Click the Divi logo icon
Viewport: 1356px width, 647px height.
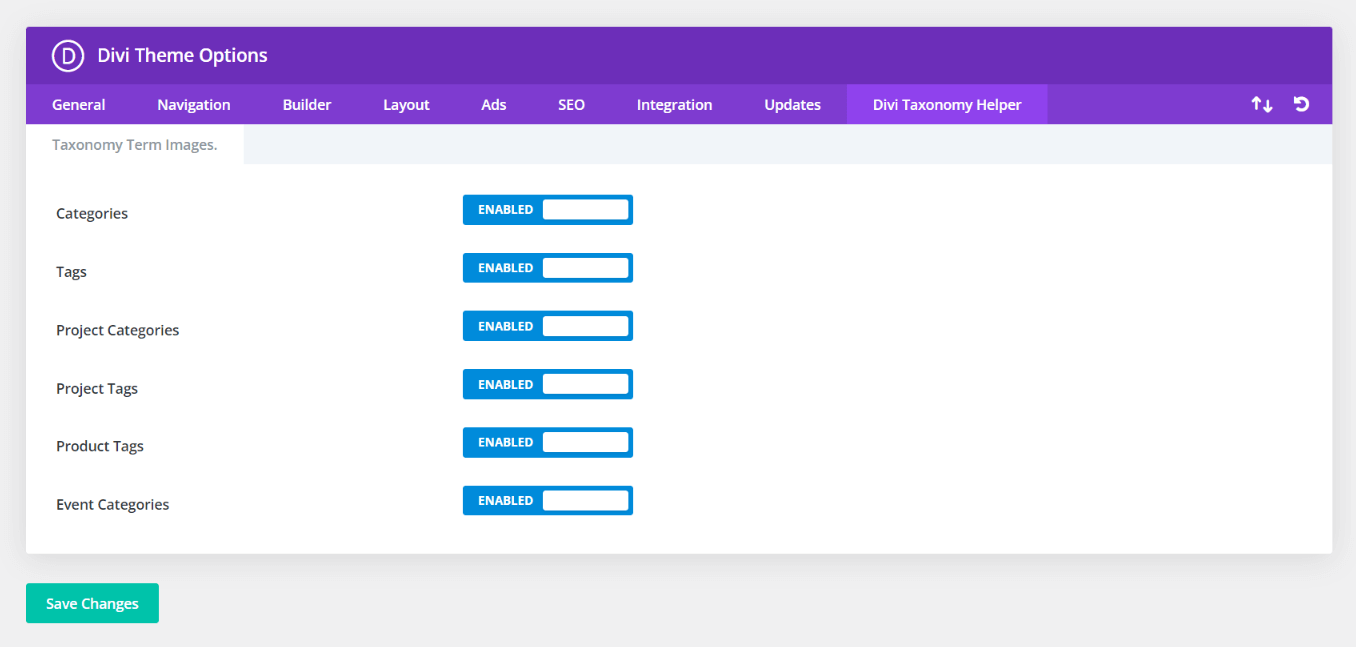[x=68, y=56]
